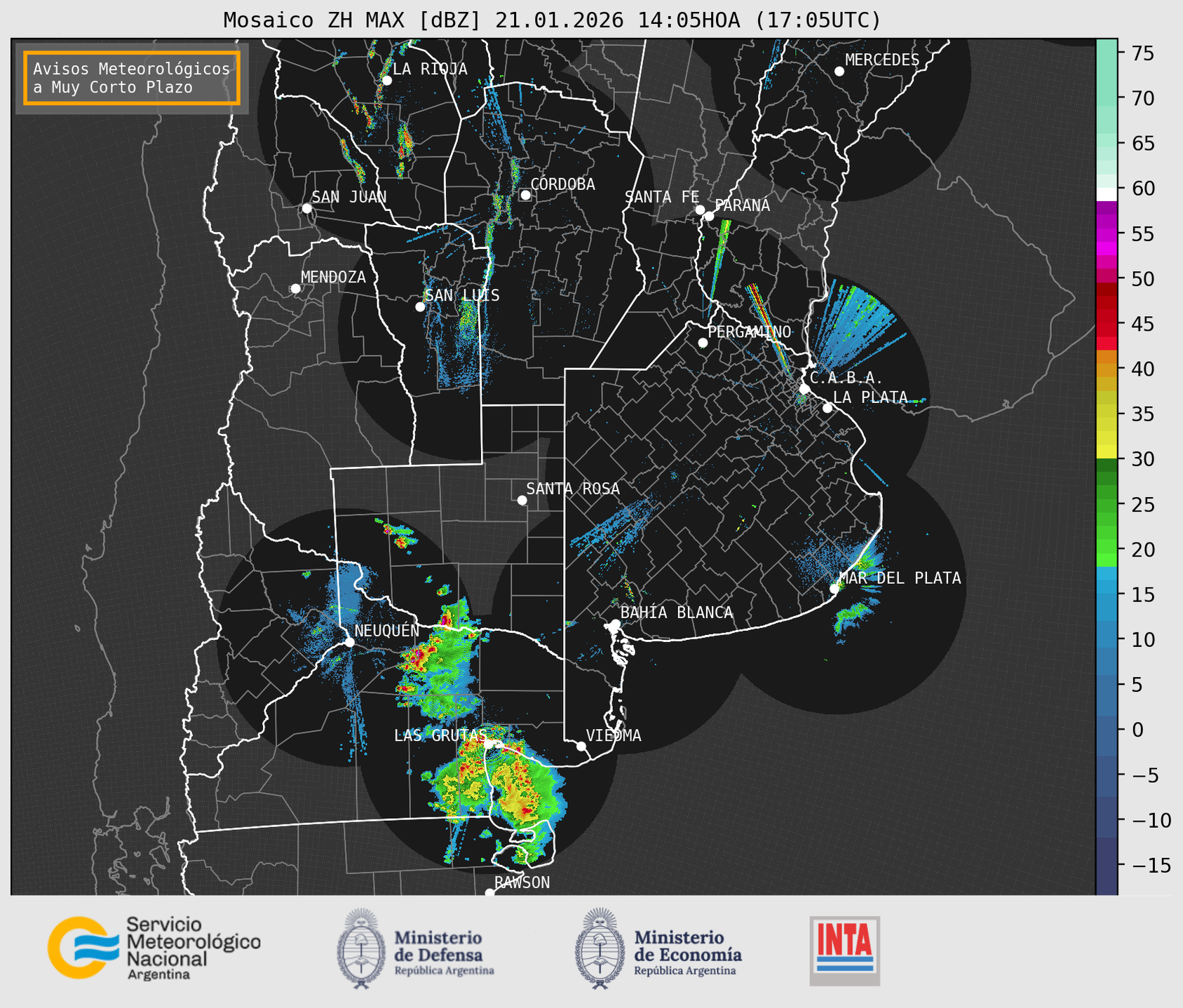
Task: Select the Viedma city marker dot
Action: pos(581,746)
